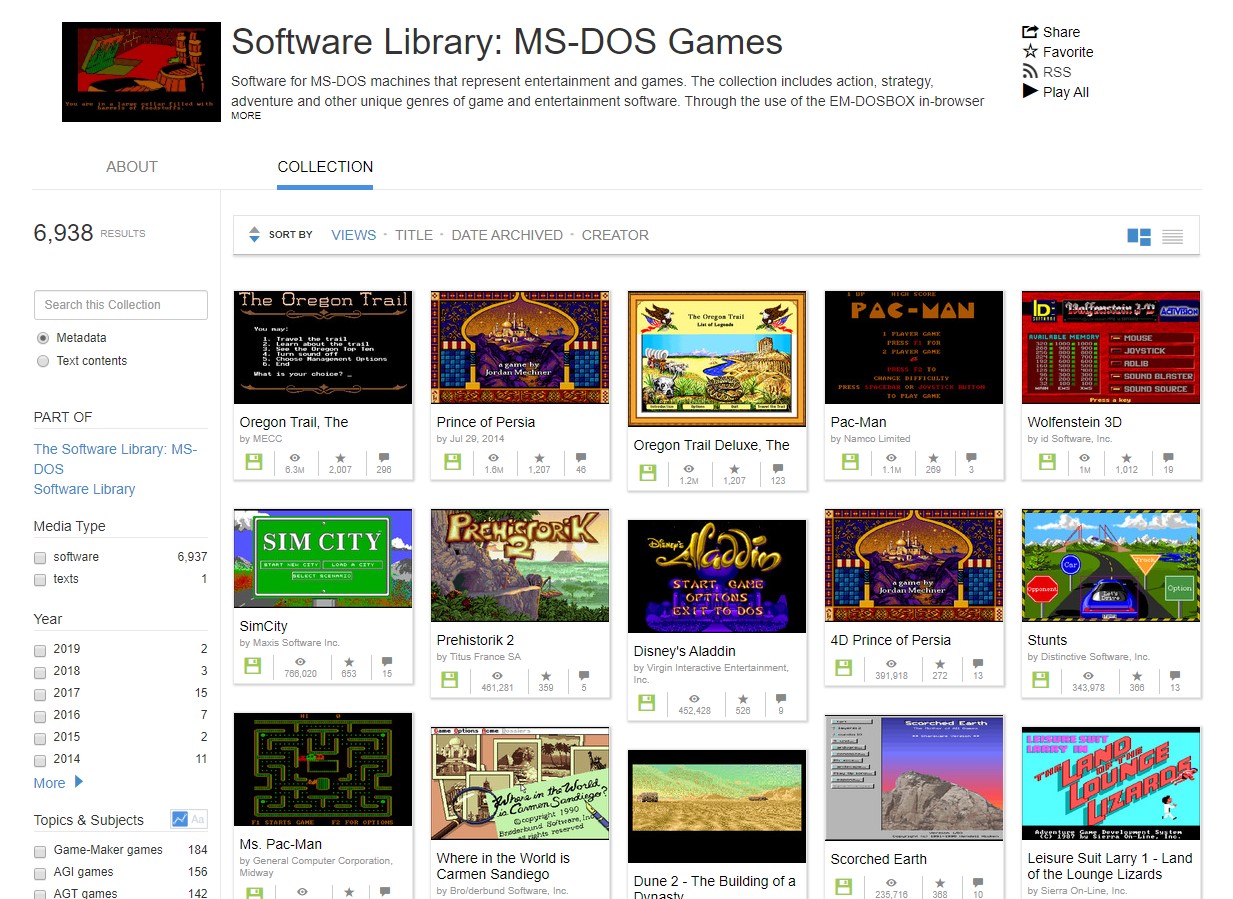This screenshot has height=899, width=1233.
Task: Open the ABOUT tab
Action: [132, 167]
